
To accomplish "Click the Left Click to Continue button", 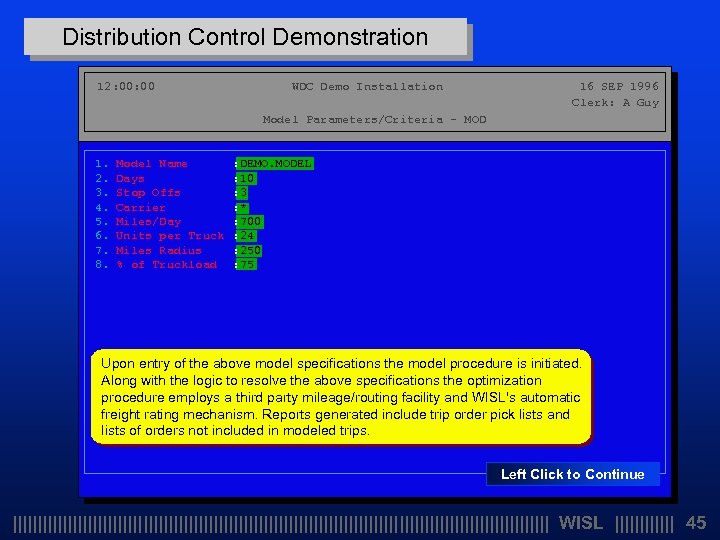I will [x=573, y=474].
